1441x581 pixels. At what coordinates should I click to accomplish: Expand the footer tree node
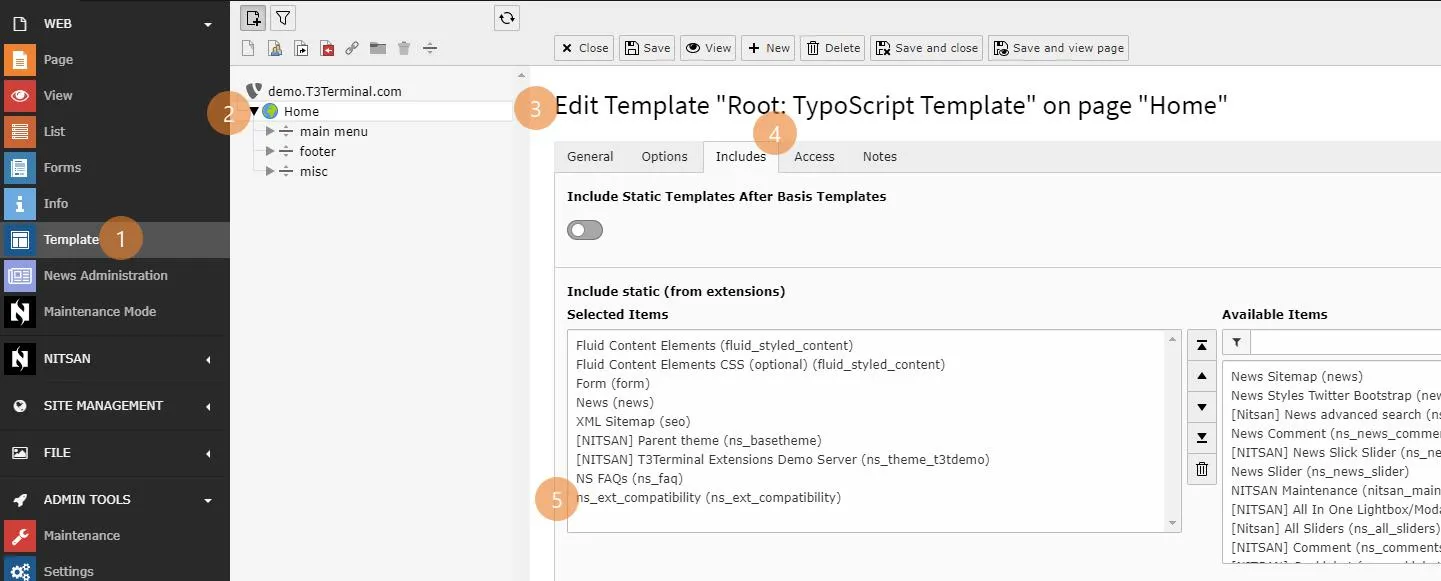click(x=270, y=152)
